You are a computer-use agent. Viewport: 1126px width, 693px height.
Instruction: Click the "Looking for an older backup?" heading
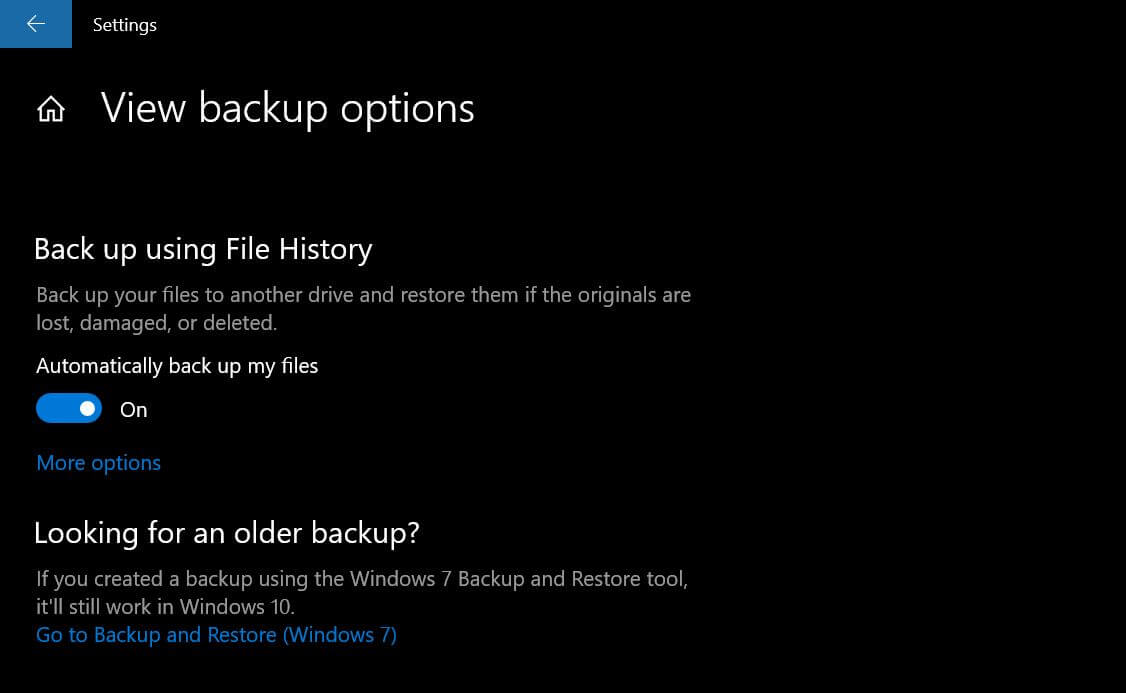coord(227,533)
